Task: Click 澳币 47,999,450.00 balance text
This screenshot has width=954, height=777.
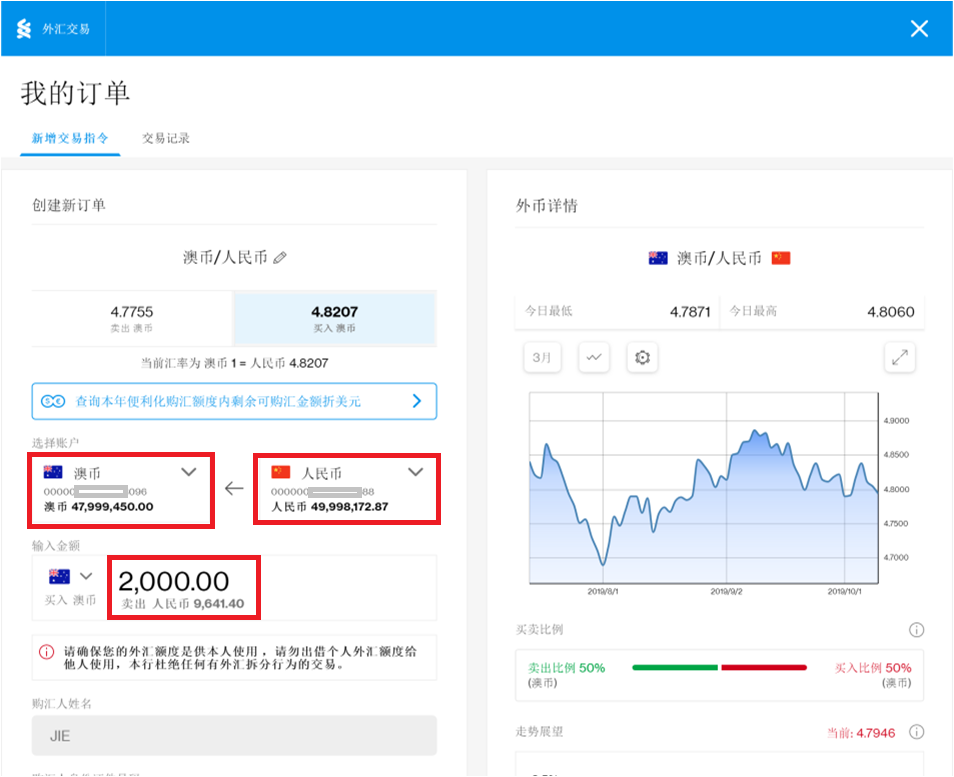Action: [99, 507]
